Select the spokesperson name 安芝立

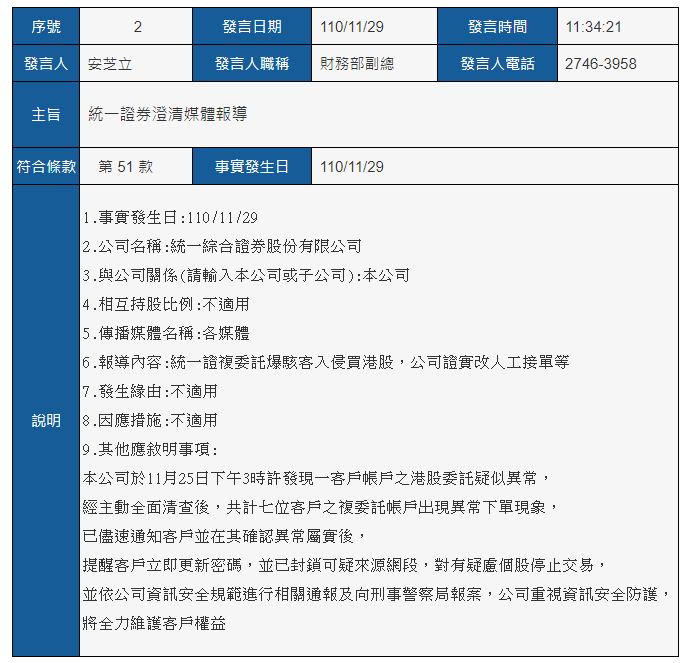[x=110, y=64]
